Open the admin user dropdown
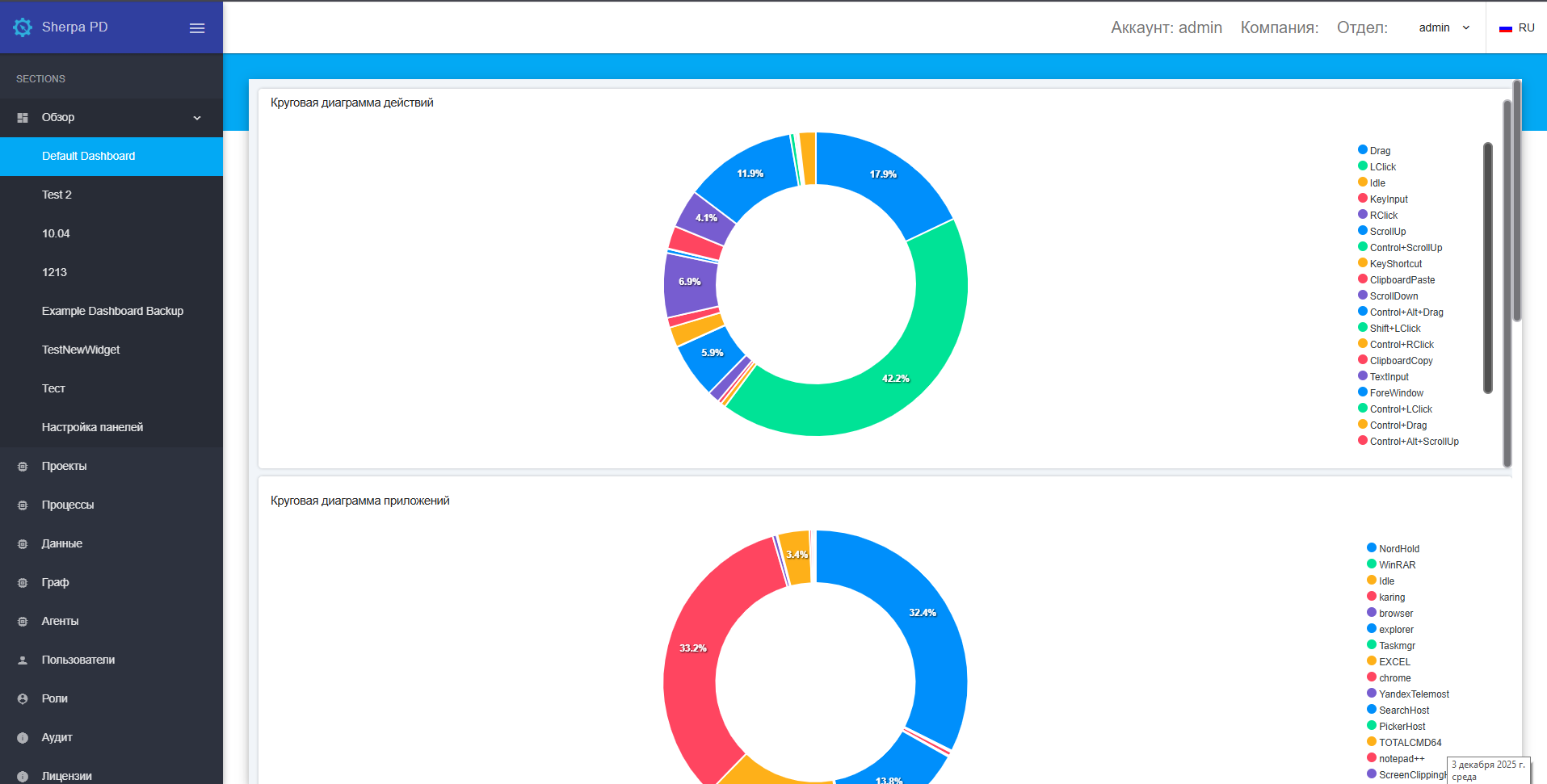 point(1444,27)
